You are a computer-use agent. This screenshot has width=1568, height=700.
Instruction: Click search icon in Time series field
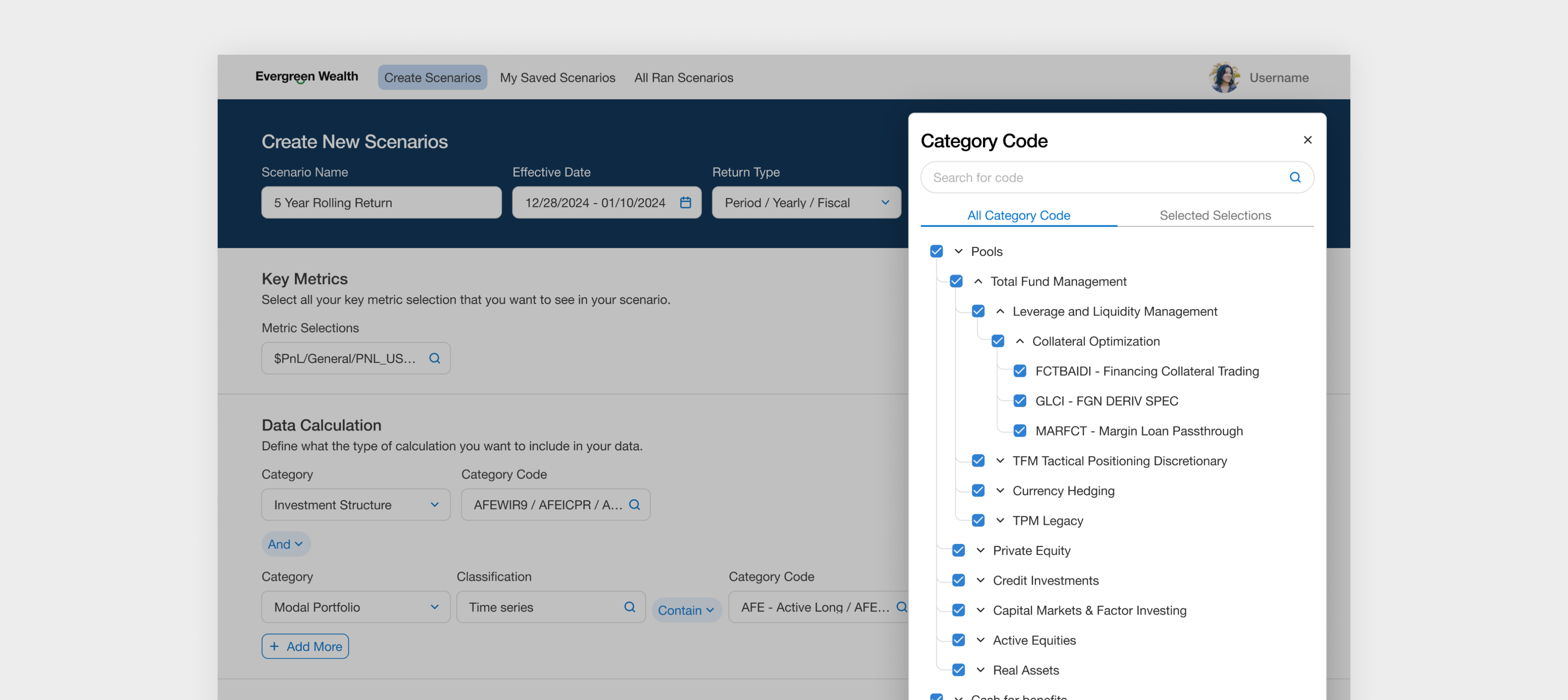click(629, 607)
